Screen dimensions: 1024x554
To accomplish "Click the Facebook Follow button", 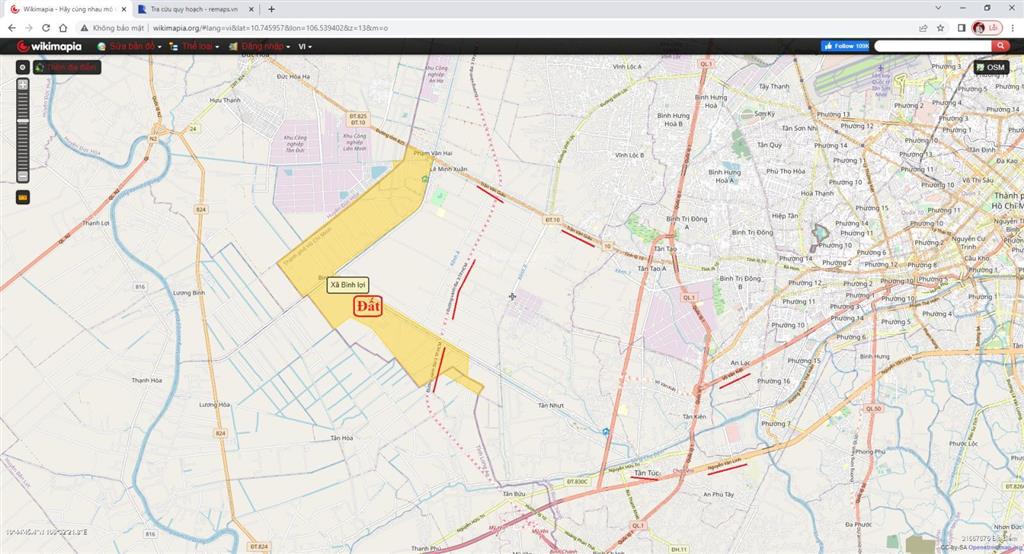I will pos(845,46).
